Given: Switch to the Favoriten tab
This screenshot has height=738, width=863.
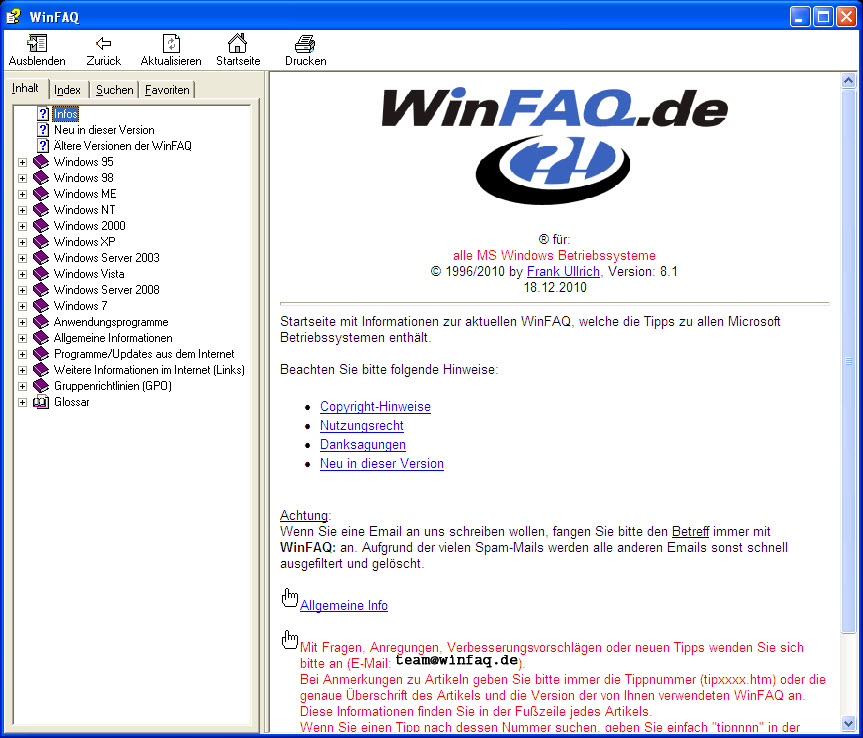Looking at the screenshot, I should [x=167, y=90].
